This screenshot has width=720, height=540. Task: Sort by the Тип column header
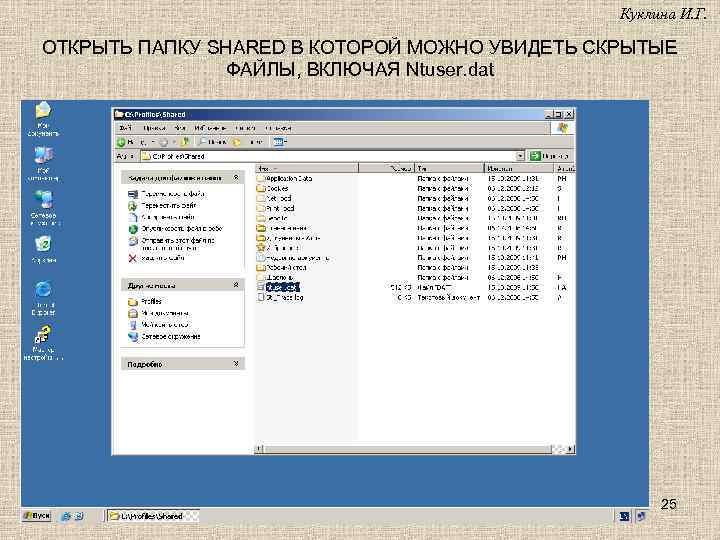point(450,169)
